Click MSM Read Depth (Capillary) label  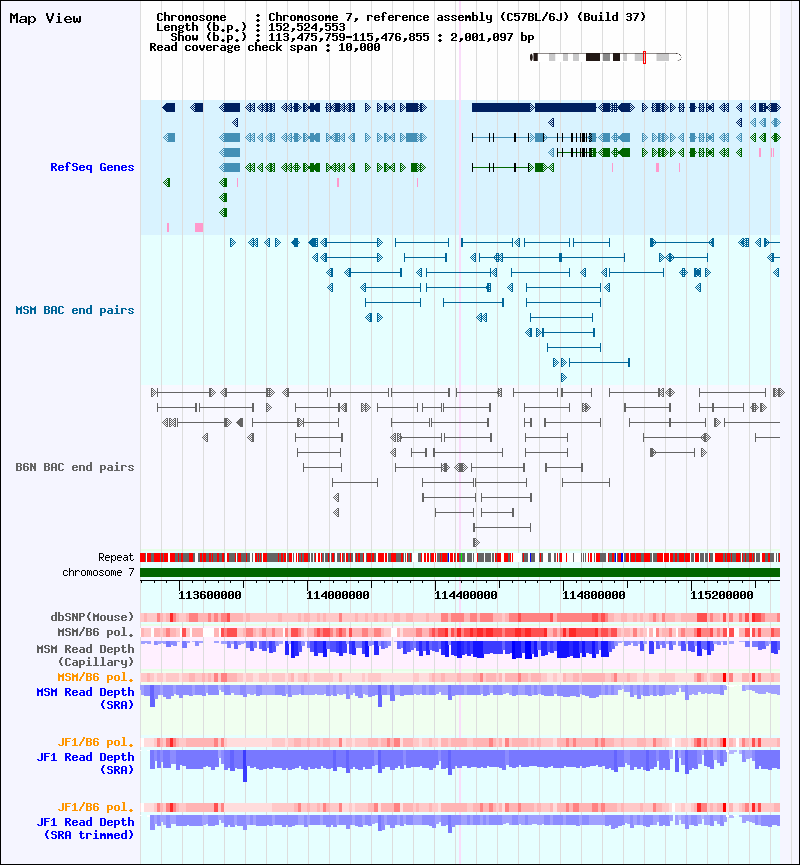pos(86,655)
